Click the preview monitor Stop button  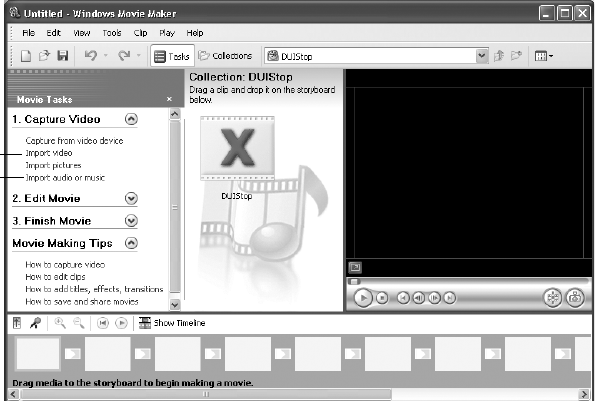point(382,298)
